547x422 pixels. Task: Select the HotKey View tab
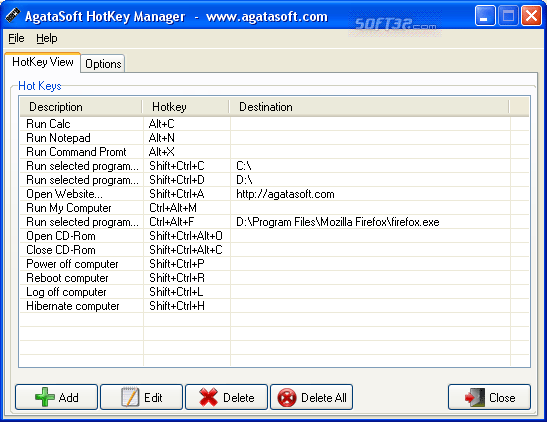(43, 62)
